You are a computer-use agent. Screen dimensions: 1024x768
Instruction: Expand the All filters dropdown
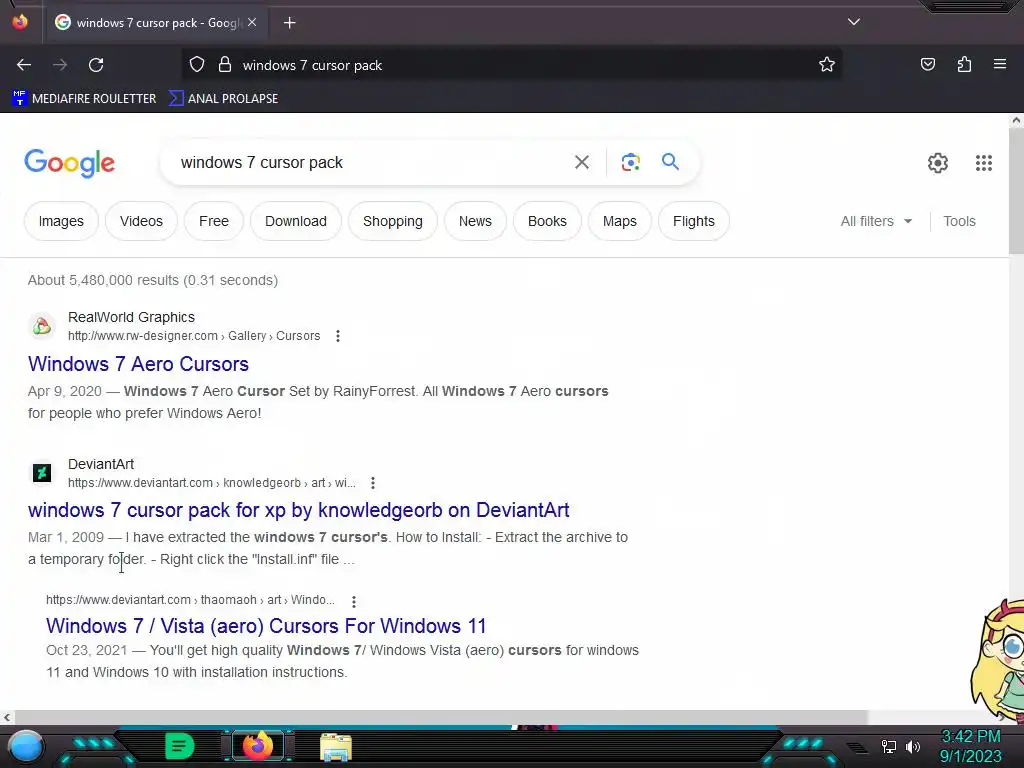click(876, 221)
